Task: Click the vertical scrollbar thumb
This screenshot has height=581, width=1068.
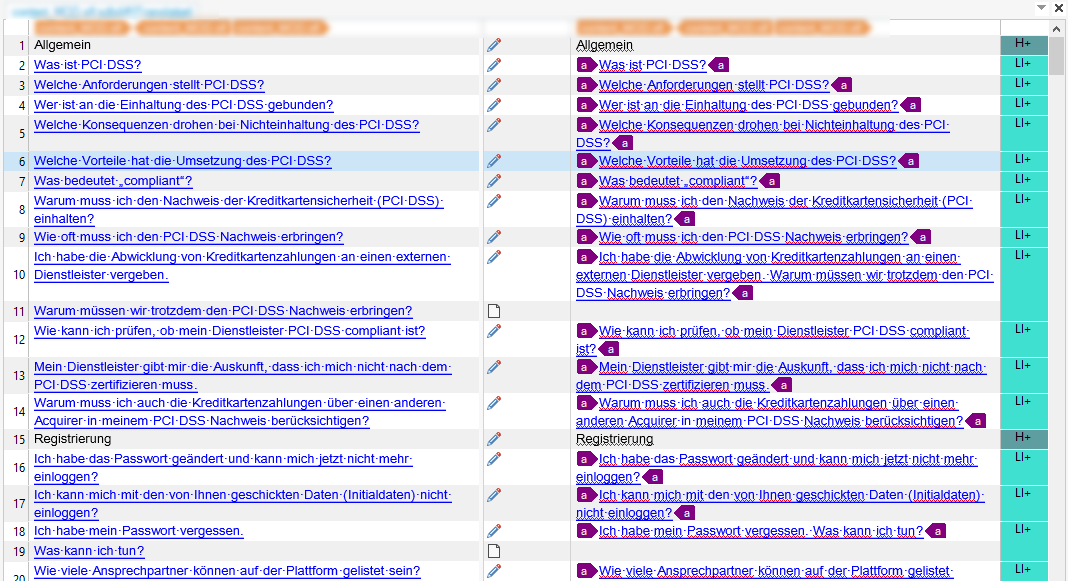Action: tap(1056, 56)
